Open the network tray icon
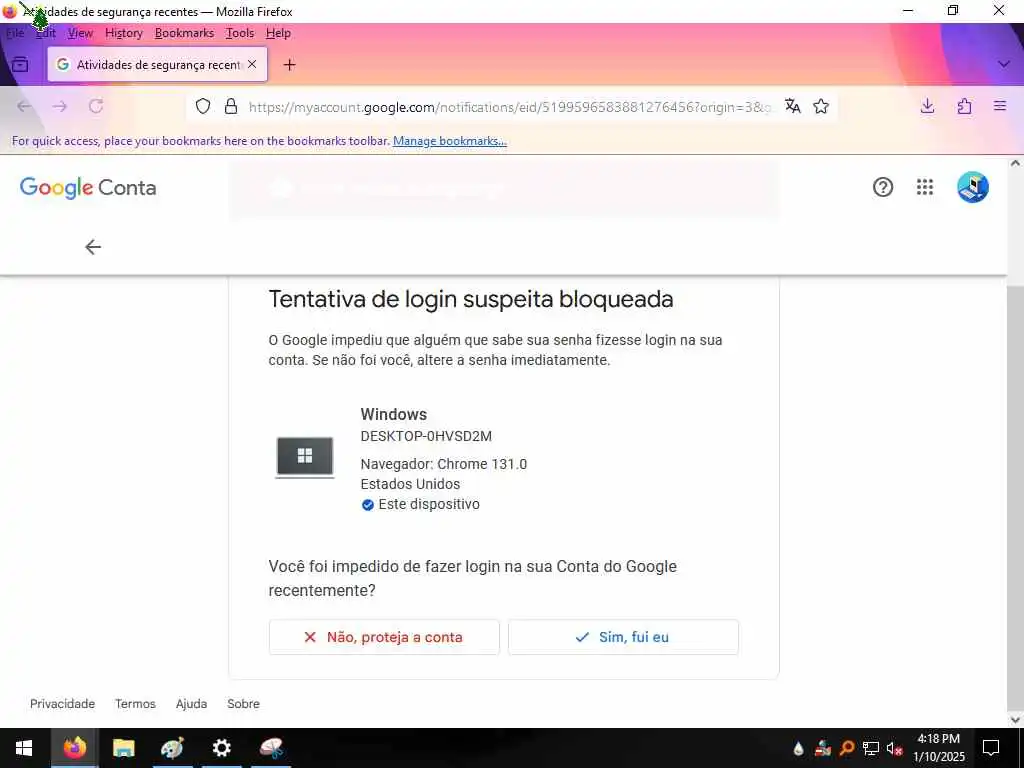The image size is (1024, 768). click(871, 748)
